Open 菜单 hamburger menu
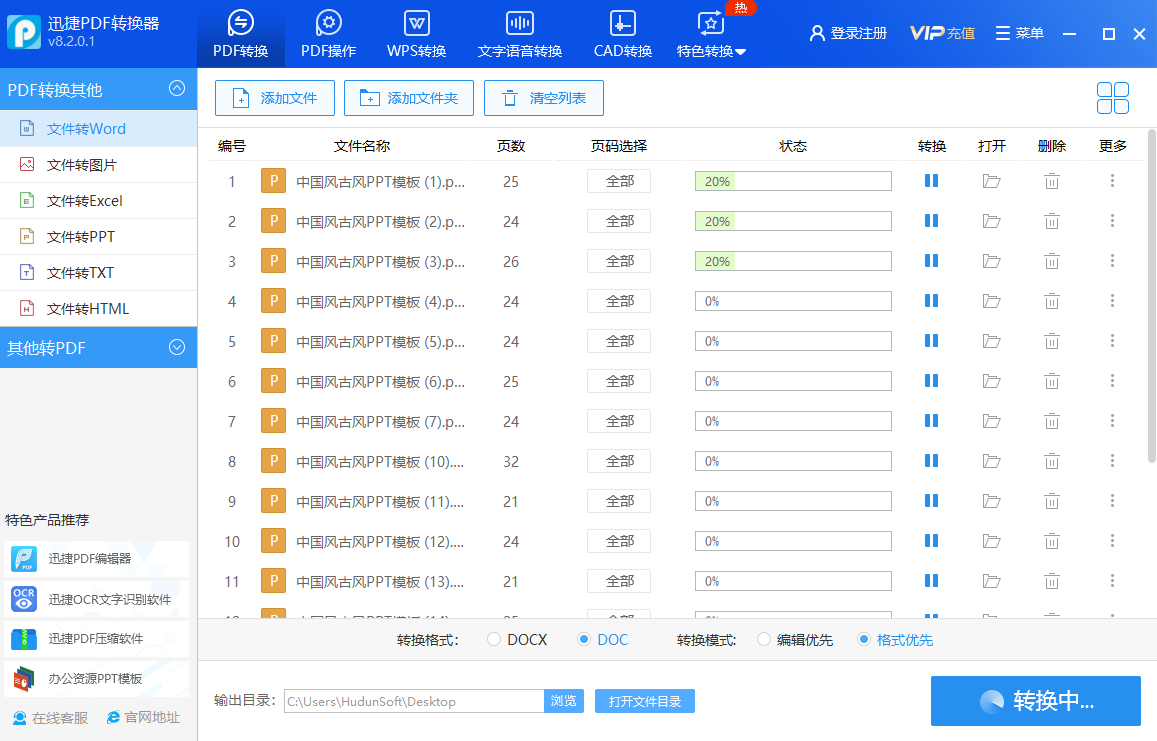This screenshot has width=1157, height=741. [1019, 33]
